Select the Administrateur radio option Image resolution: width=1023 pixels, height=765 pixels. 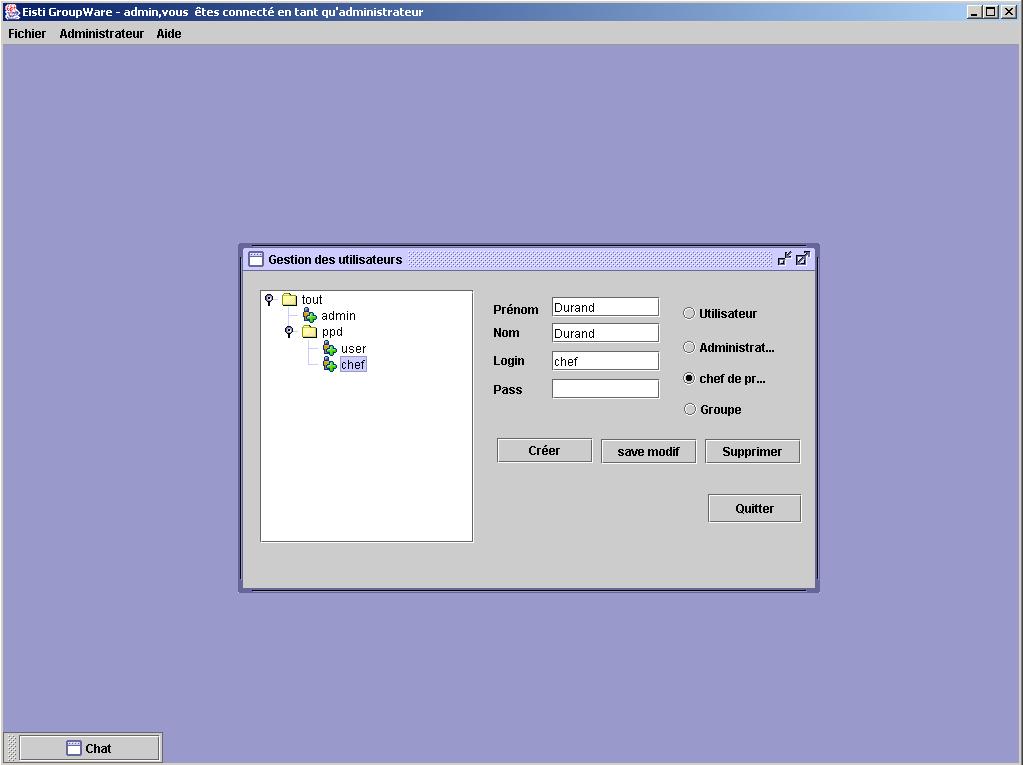point(689,348)
